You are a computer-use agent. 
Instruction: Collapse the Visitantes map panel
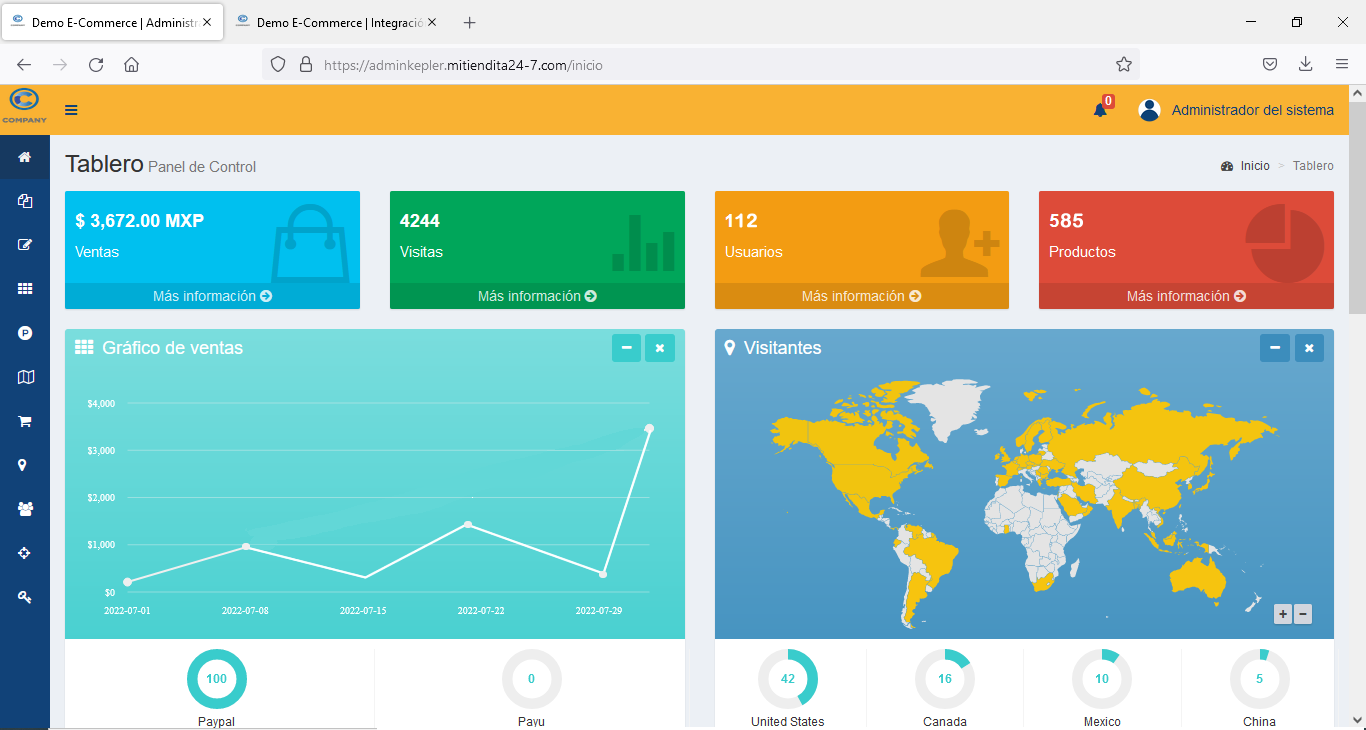tap(1274, 348)
